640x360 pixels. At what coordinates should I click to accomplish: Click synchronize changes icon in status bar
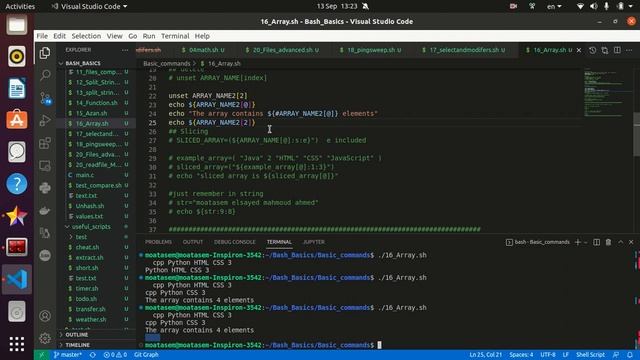[93, 355]
